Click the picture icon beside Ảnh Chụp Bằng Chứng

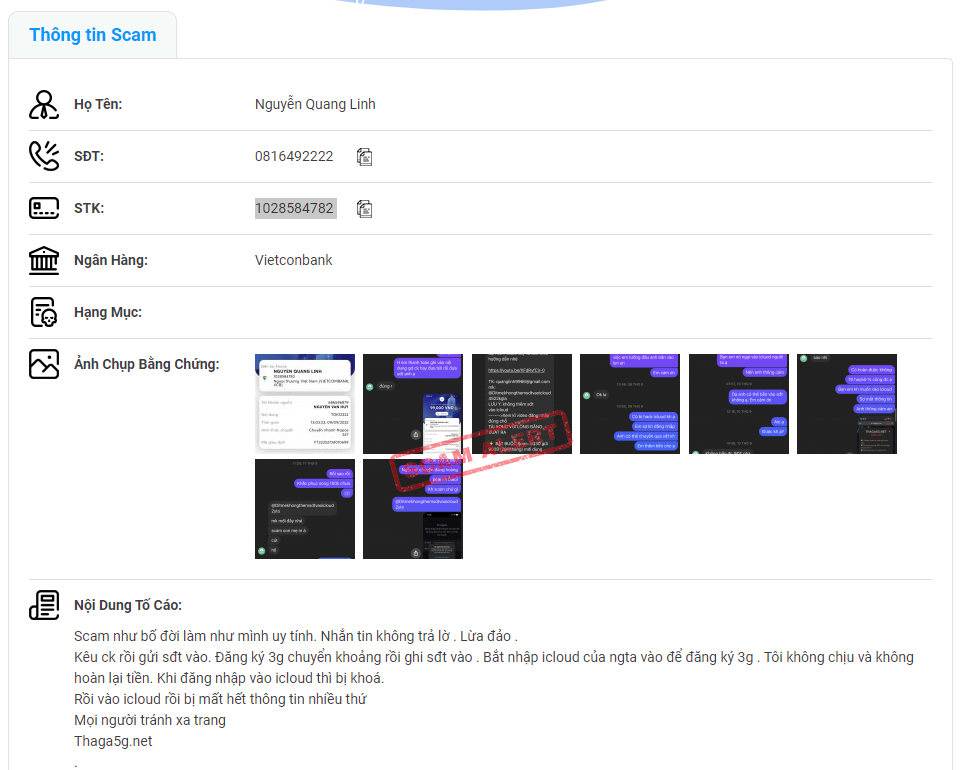44,364
